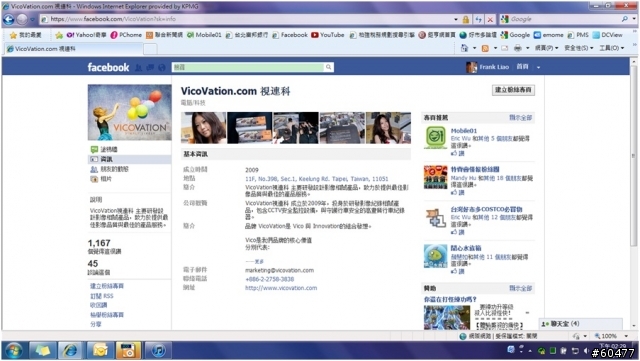Click the friend requests icon in Facebook header
The image size is (640, 361).
click(x=138, y=68)
